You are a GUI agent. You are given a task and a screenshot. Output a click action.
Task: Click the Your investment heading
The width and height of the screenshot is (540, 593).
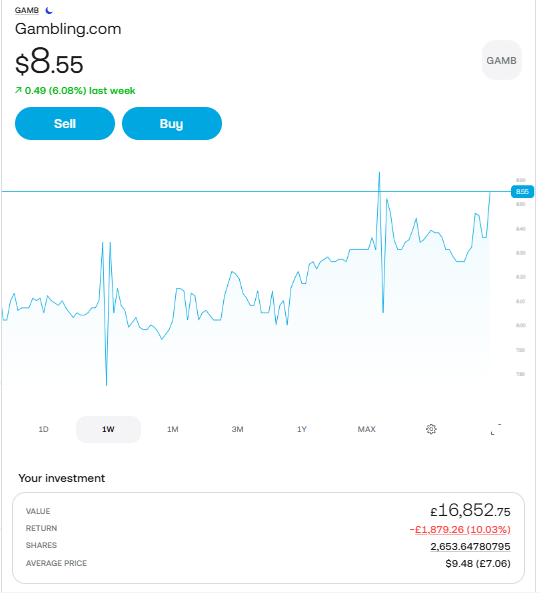[62, 478]
